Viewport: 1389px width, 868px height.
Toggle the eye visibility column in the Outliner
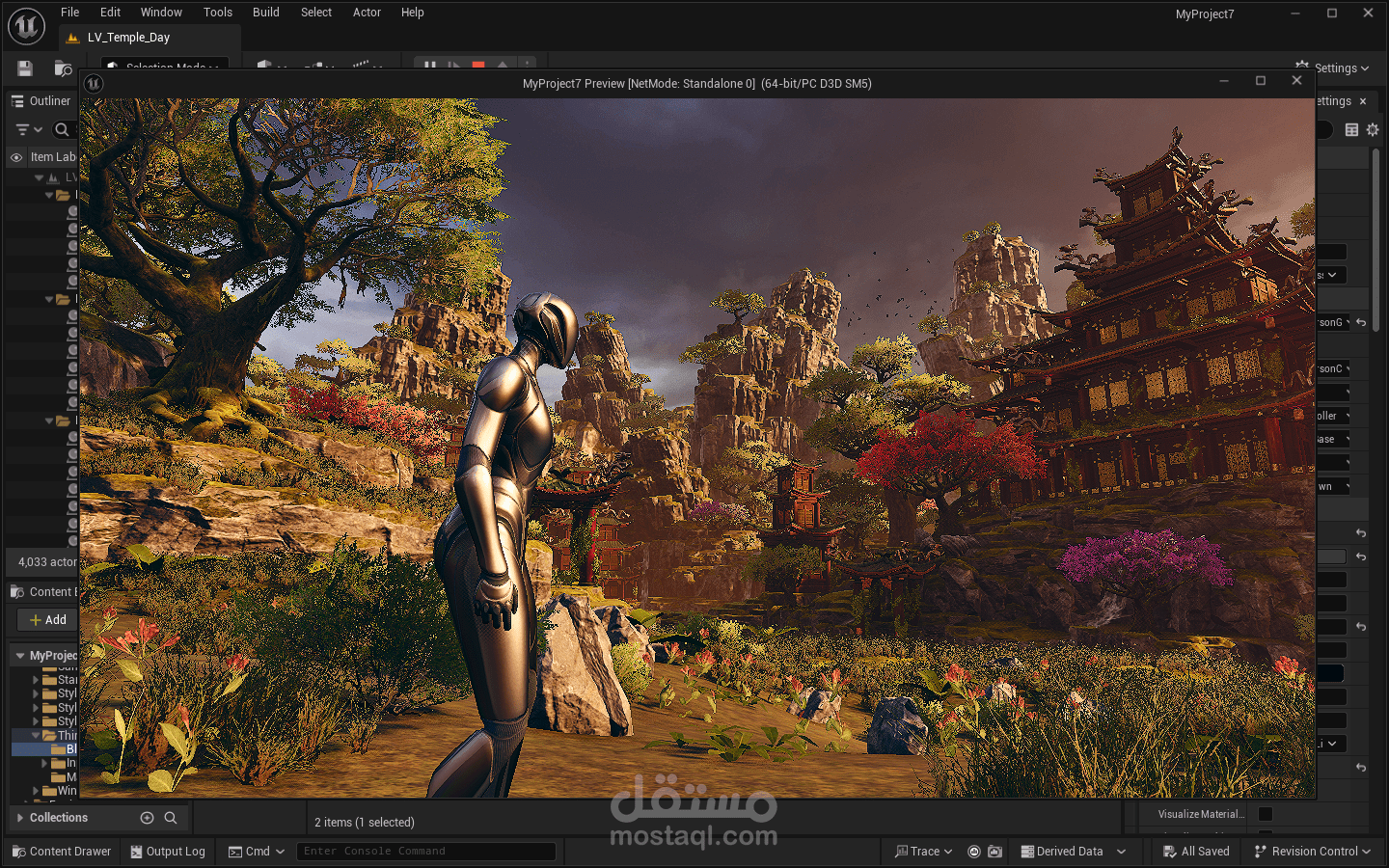coord(16,157)
